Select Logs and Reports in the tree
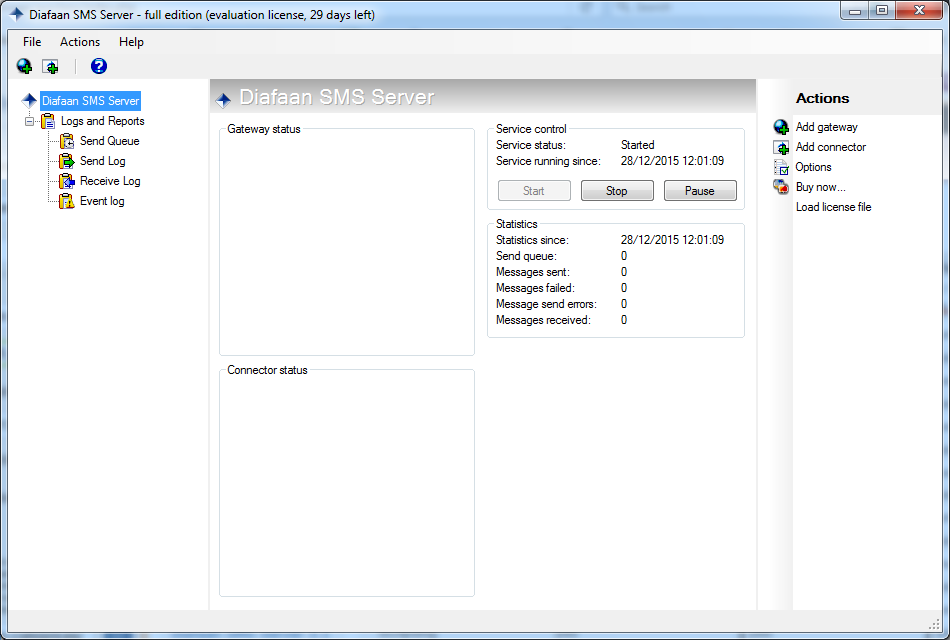Screen dimensions: 950x640 tap(100, 120)
